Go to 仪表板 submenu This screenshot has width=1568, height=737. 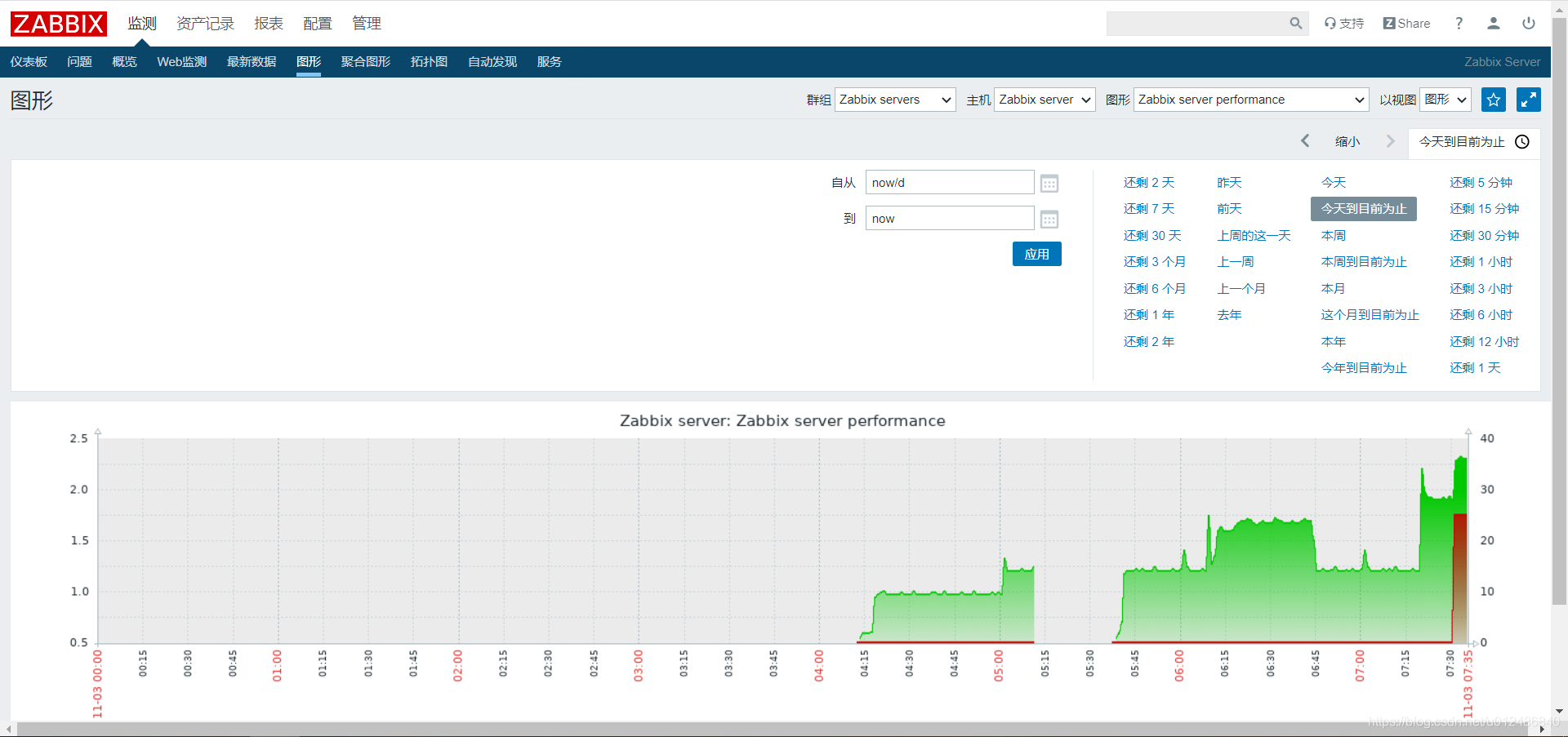[x=29, y=62]
